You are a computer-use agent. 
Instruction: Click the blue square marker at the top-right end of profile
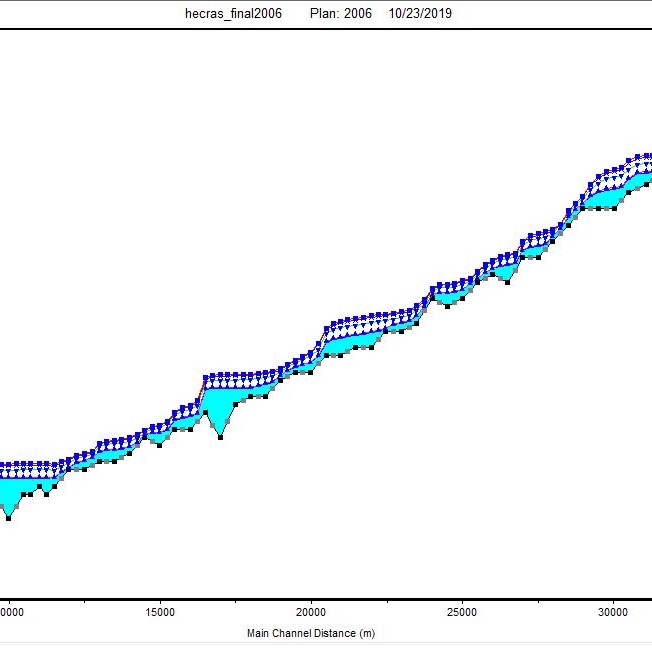(x=647, y=156)
